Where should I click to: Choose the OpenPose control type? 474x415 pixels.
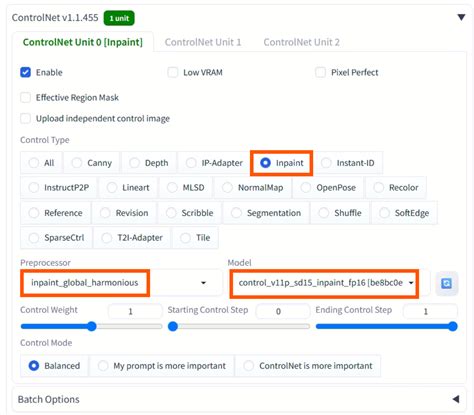(329, 188)
